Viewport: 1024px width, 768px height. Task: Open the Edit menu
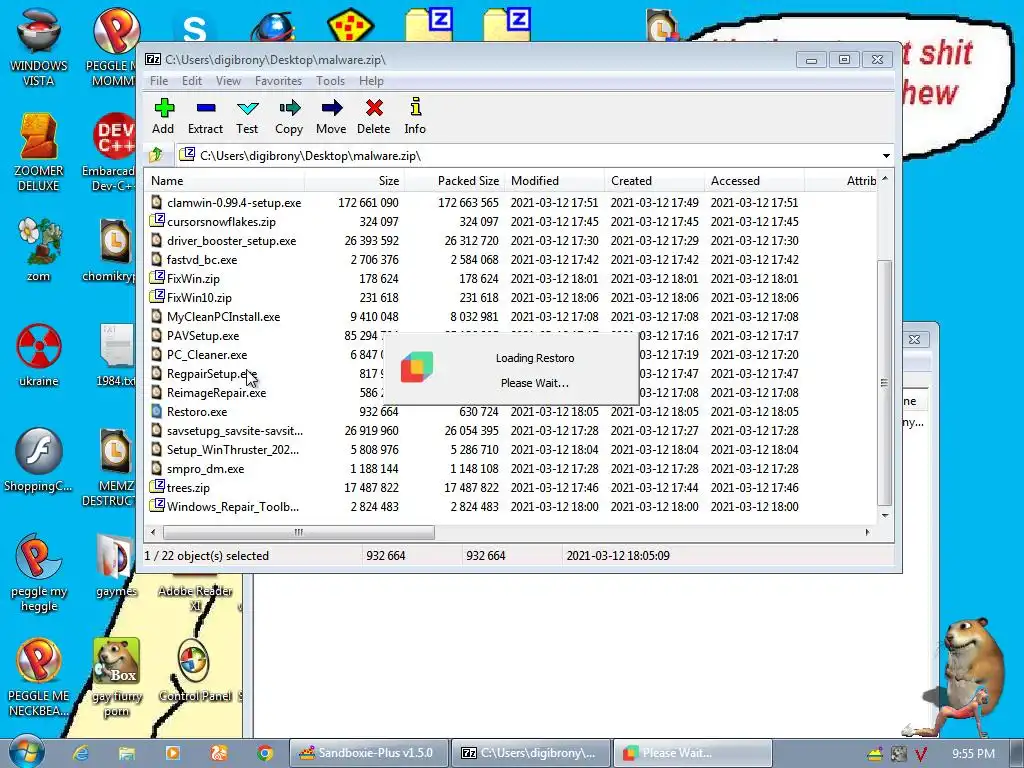coord(191,81)
